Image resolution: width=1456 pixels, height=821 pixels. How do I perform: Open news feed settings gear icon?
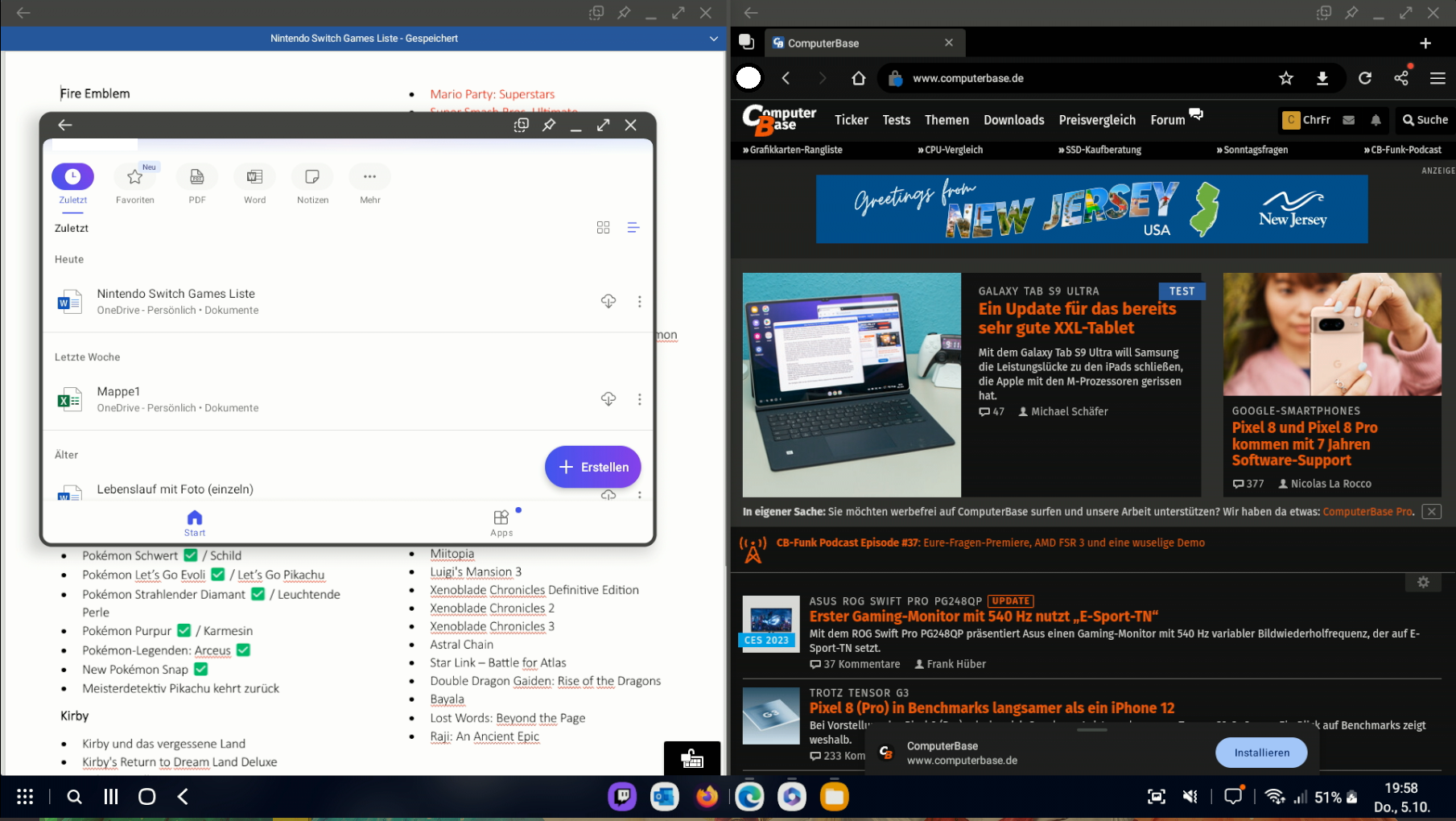point(1423,582)
